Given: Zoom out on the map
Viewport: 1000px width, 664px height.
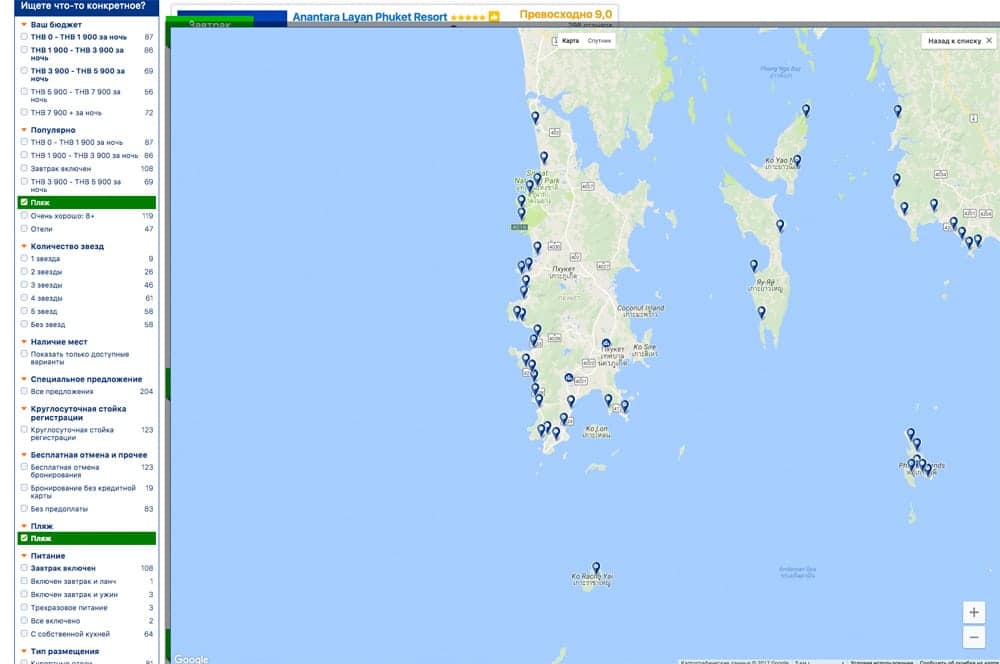Looking at the screenshot, I should [x=974, y=637].
